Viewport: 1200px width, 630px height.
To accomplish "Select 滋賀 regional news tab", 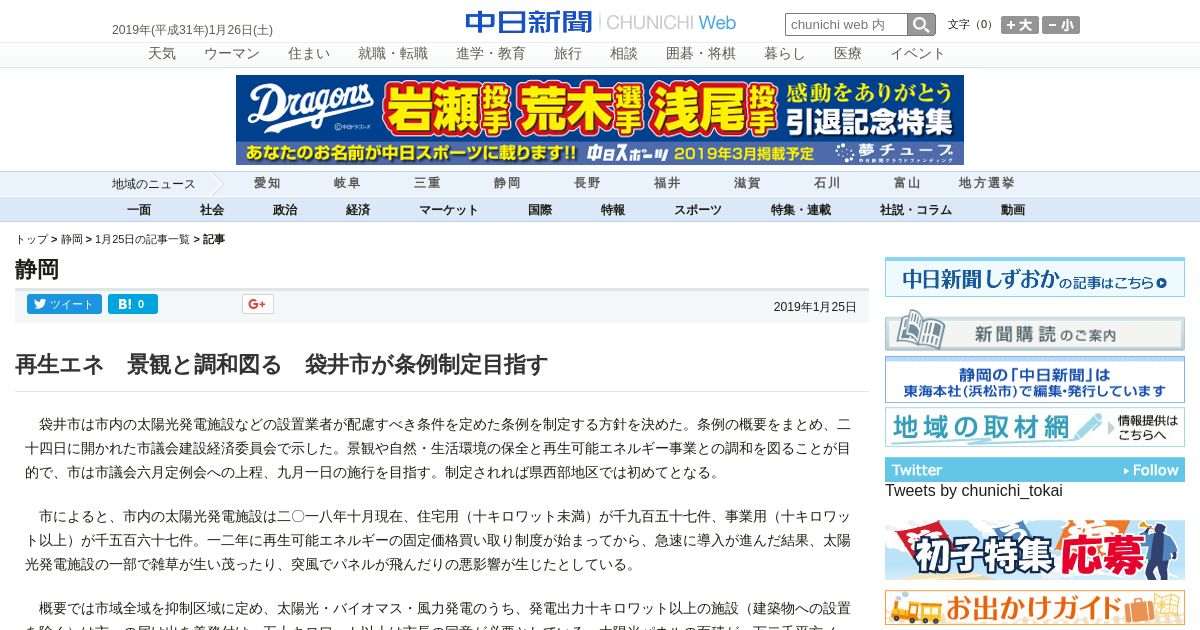I will click(x=747, y=183).
